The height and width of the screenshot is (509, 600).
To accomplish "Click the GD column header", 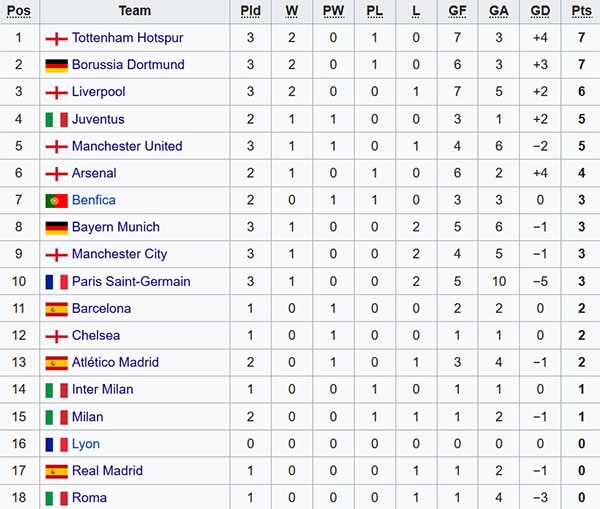I will (x=540, y=11).
